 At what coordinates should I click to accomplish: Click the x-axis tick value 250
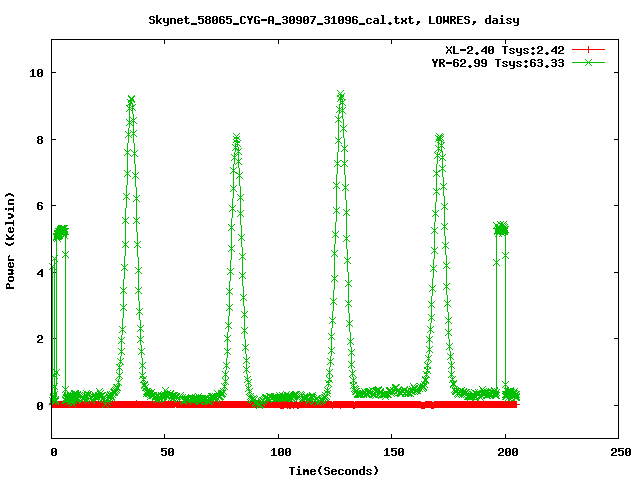click(621, 452)
